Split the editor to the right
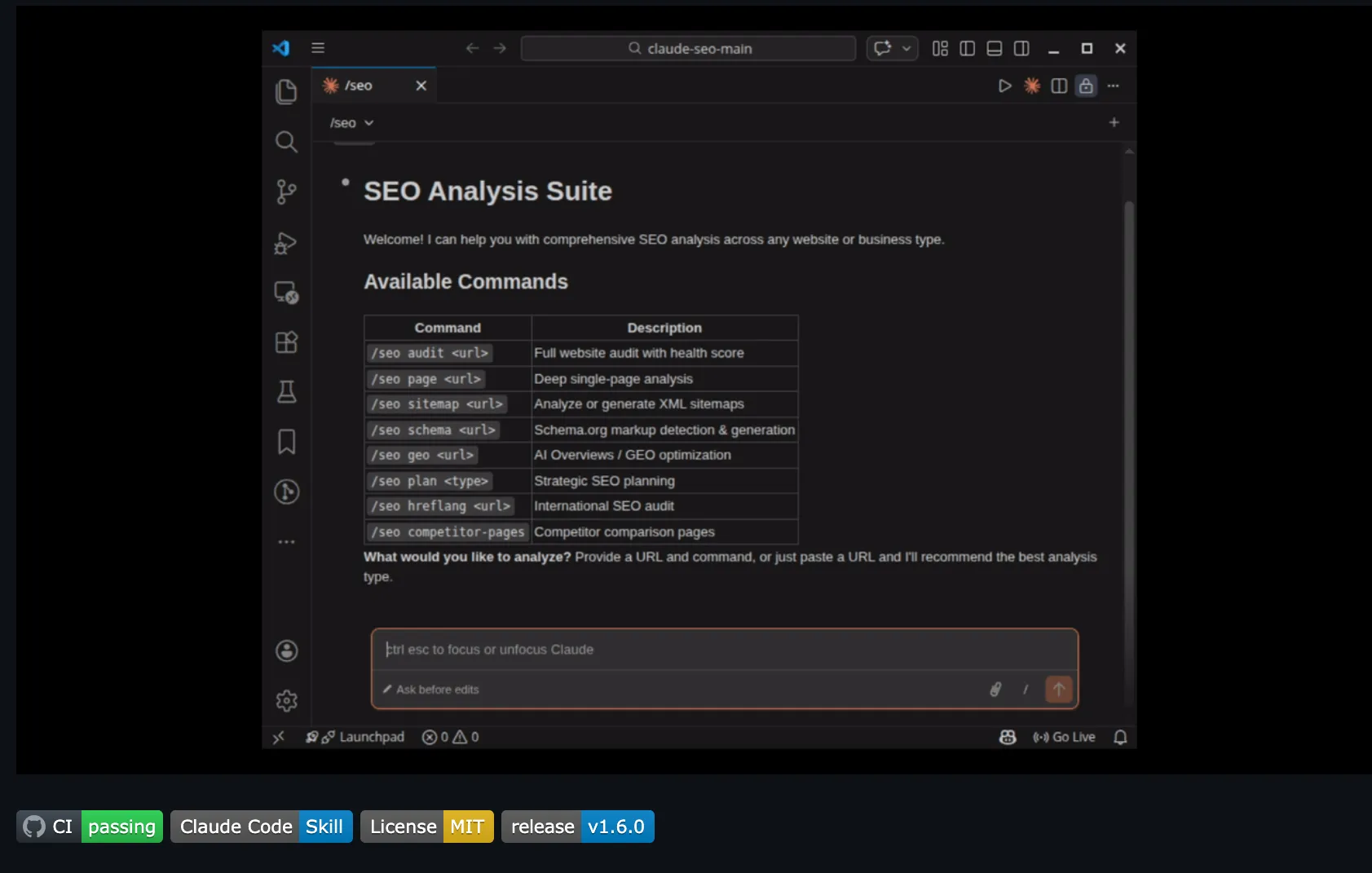 [x=1059, y=86]
